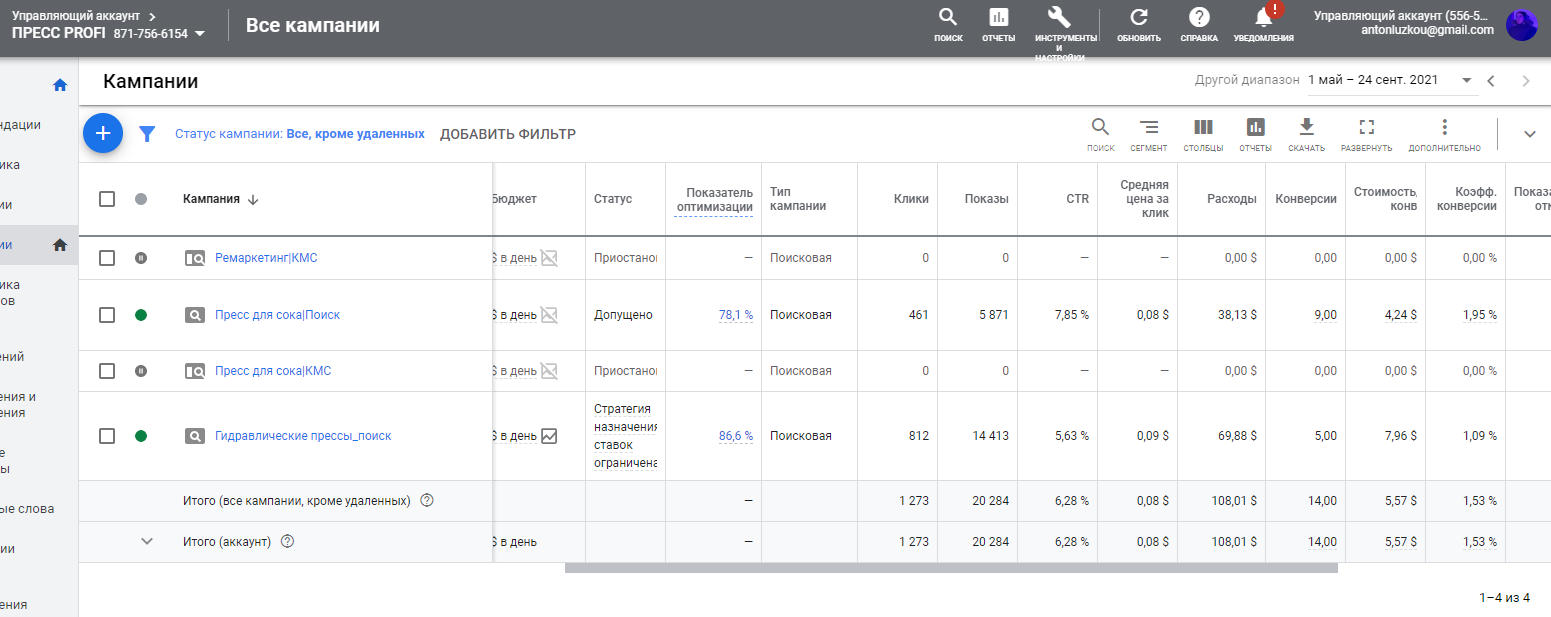
Task: Open the Гидравлические прессы_поиск campaign link
Action: [303, 436]
